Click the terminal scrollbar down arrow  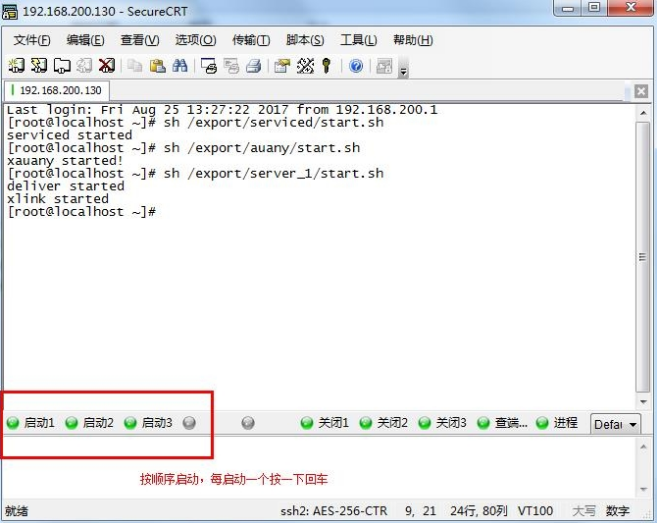[643, 402]
